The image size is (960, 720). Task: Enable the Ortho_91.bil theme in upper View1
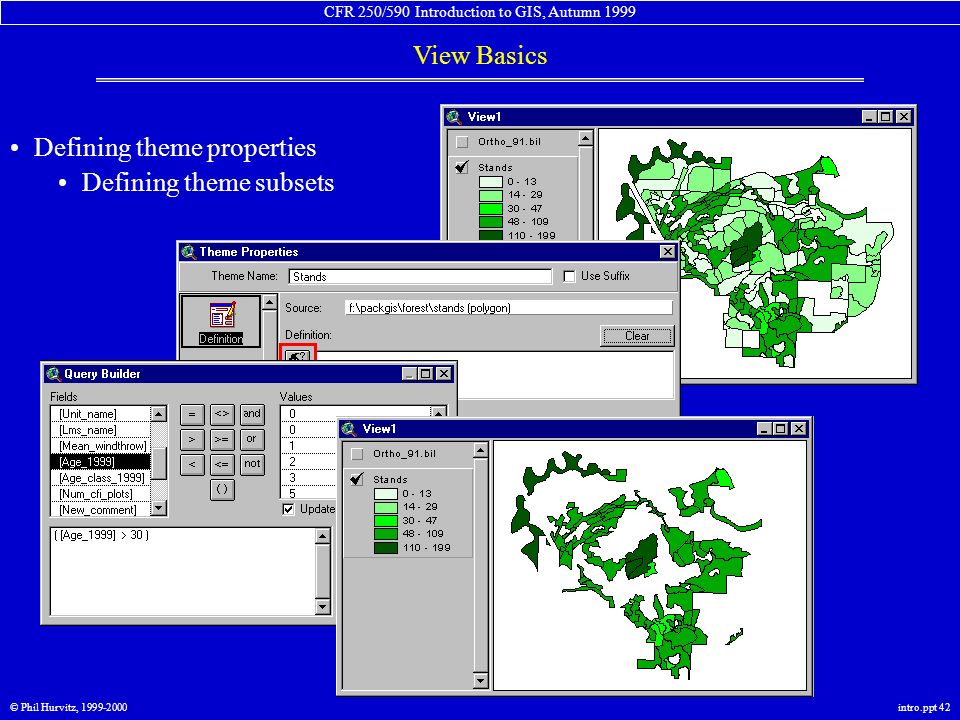(x=462, y=142)
